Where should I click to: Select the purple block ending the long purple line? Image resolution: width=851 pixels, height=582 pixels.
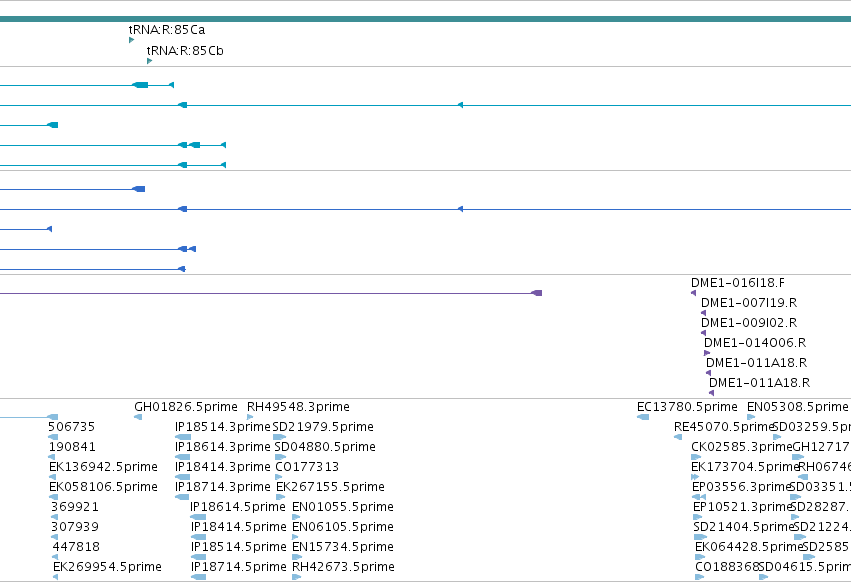coord(537,293)
